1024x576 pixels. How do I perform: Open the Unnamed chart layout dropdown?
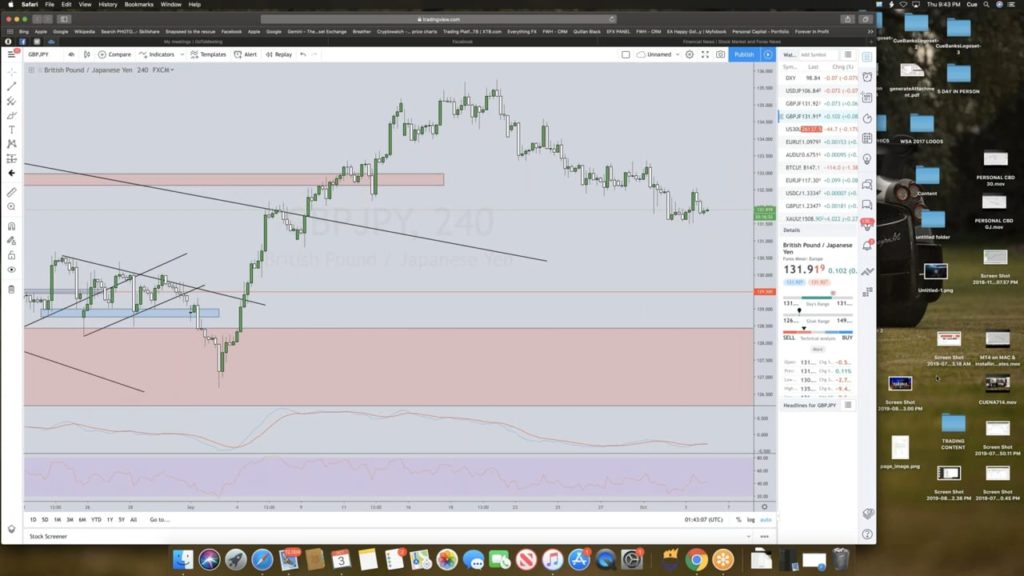[658, 55]
